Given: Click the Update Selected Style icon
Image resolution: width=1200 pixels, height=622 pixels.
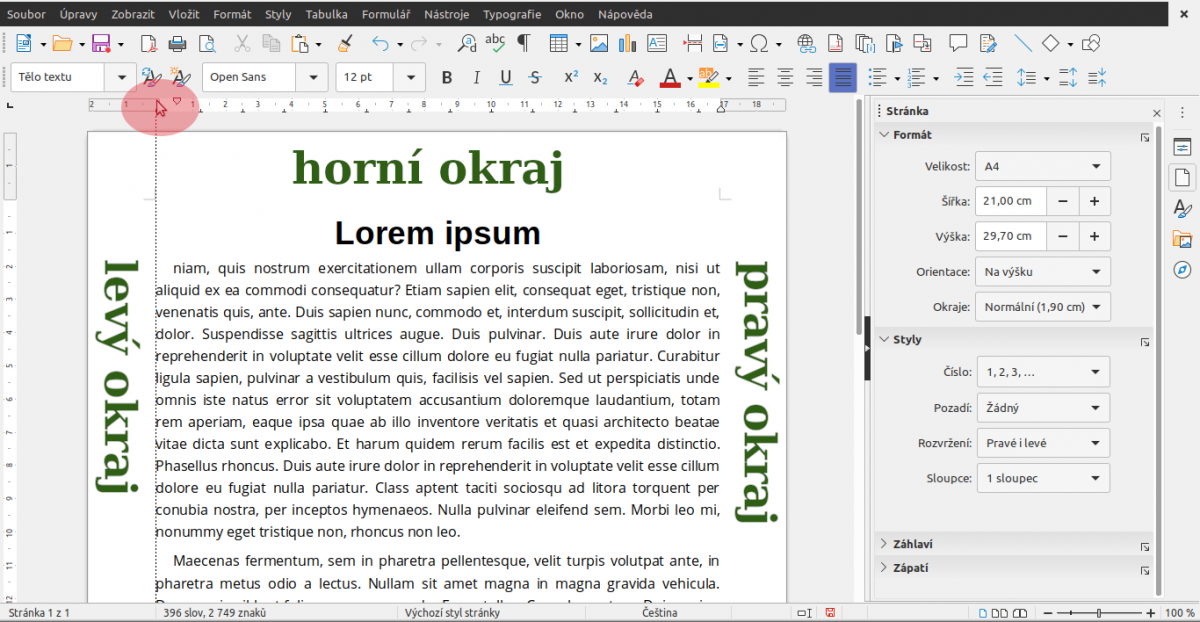Looking at the screenshot, I should pos(151,78).
